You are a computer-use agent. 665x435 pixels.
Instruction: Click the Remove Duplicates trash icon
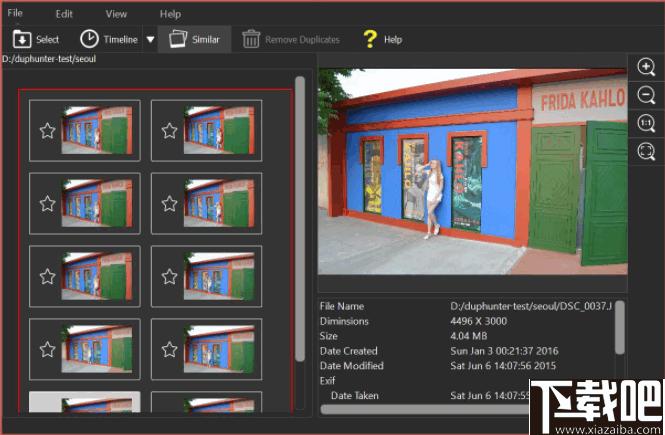[x=251, y=39]
